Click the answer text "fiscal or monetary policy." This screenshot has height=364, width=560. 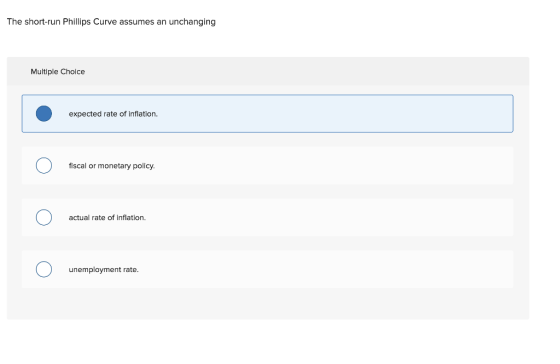pos(112,166)
